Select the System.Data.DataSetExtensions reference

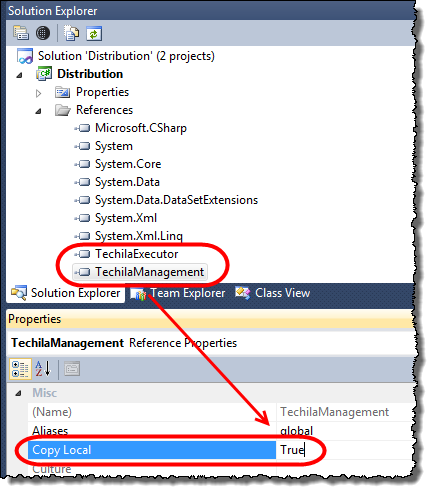coord(176,200)
